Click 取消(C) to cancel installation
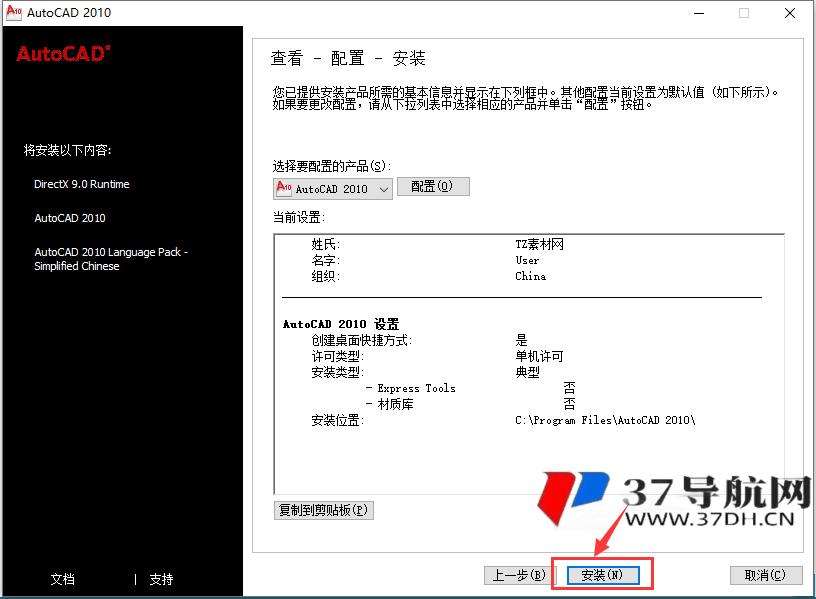Image resolution: width=816 pixels, height=599 pixels. click(766, 574)
